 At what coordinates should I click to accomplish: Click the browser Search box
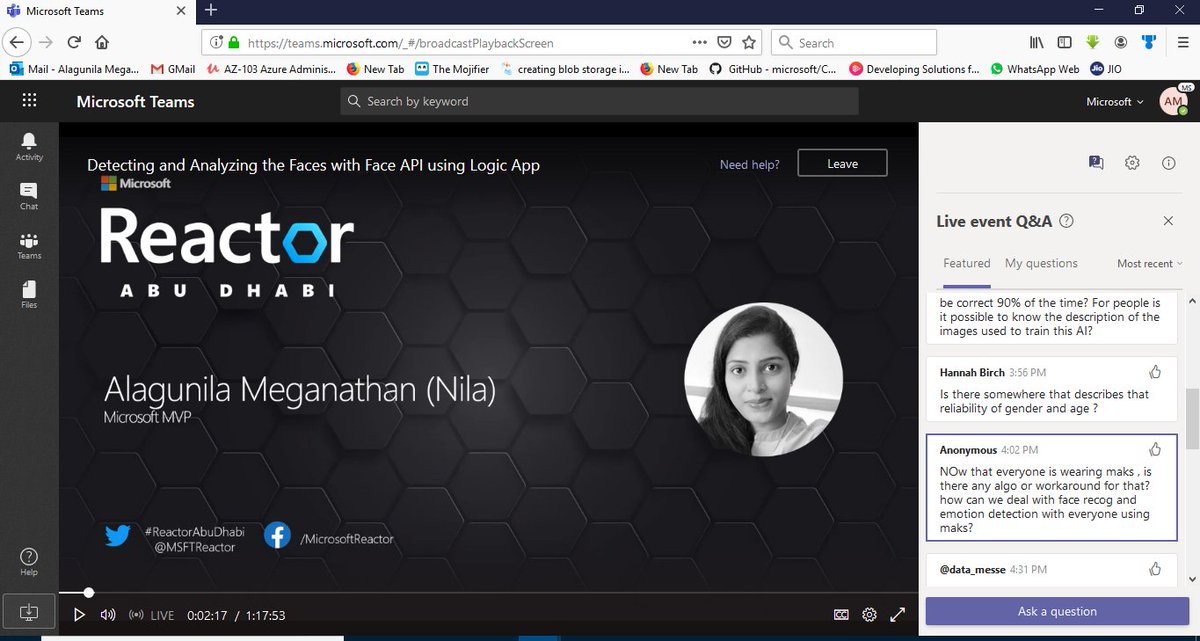tap(853, 43)
